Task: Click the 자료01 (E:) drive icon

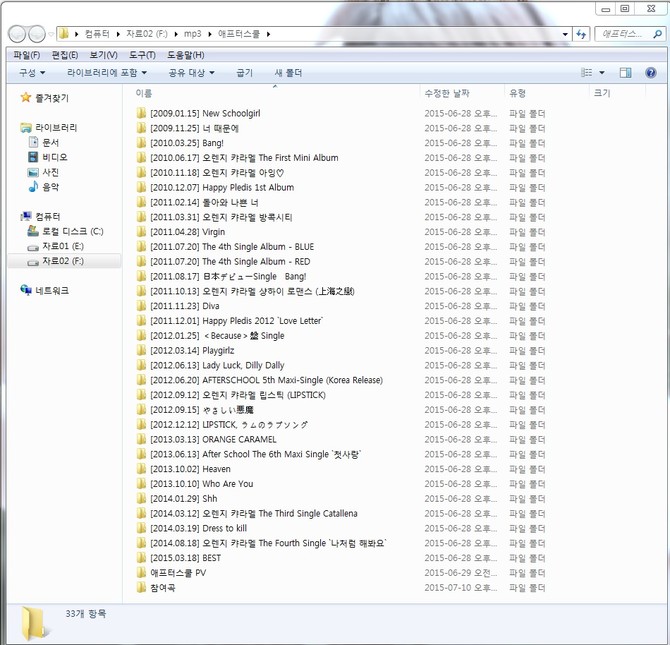Action: (33, 247)
